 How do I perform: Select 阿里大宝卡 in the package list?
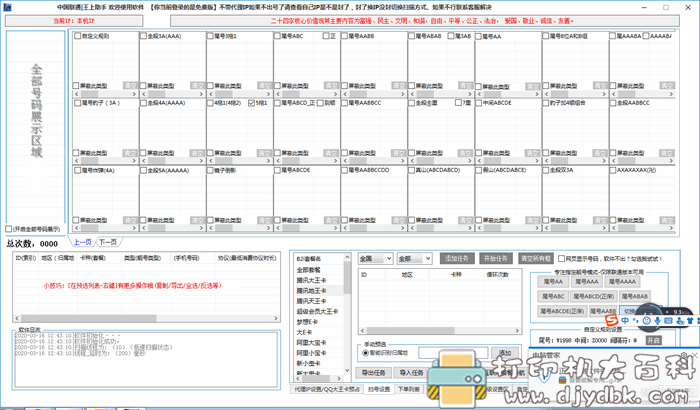point(311,343)
